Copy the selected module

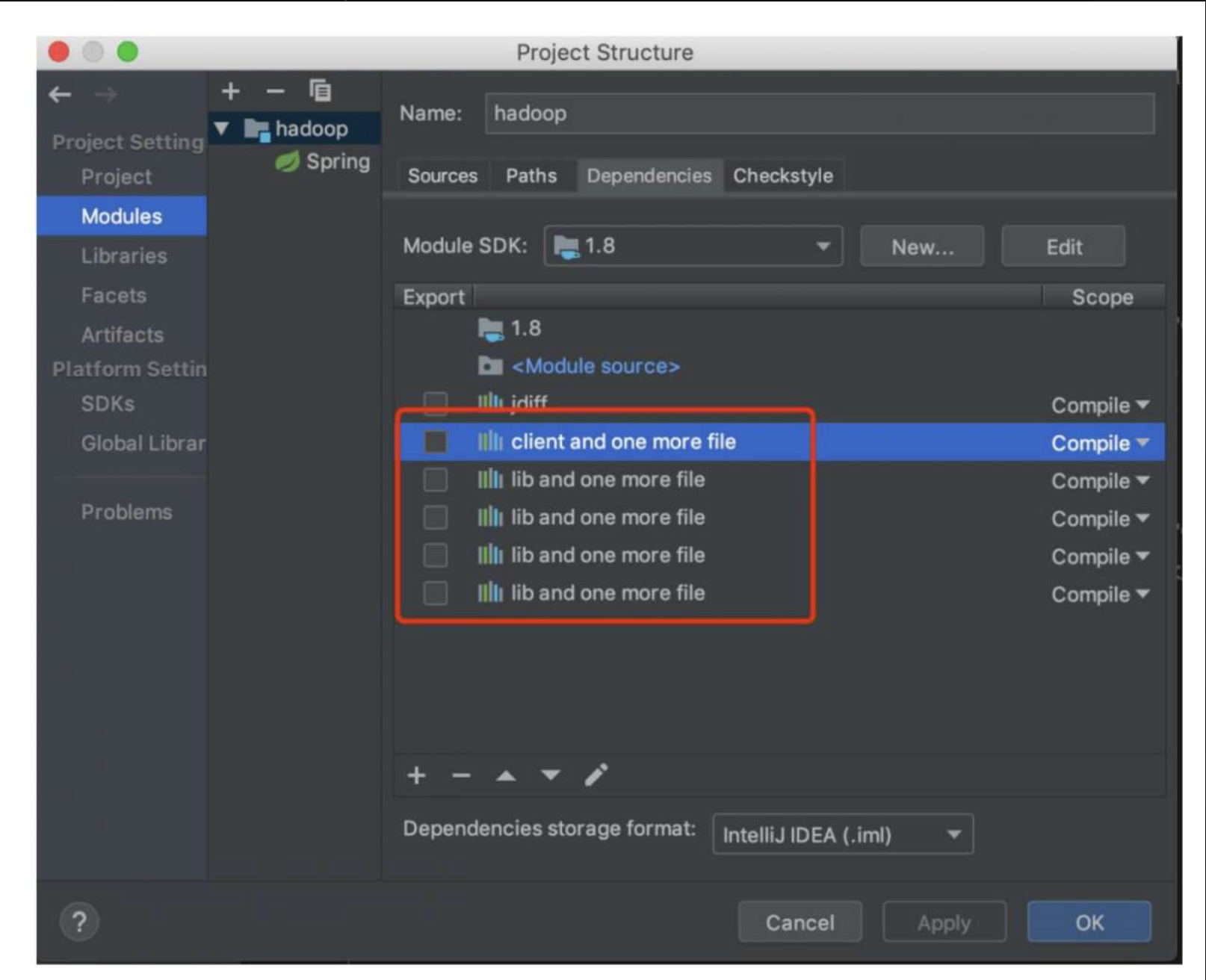(321, 90)
